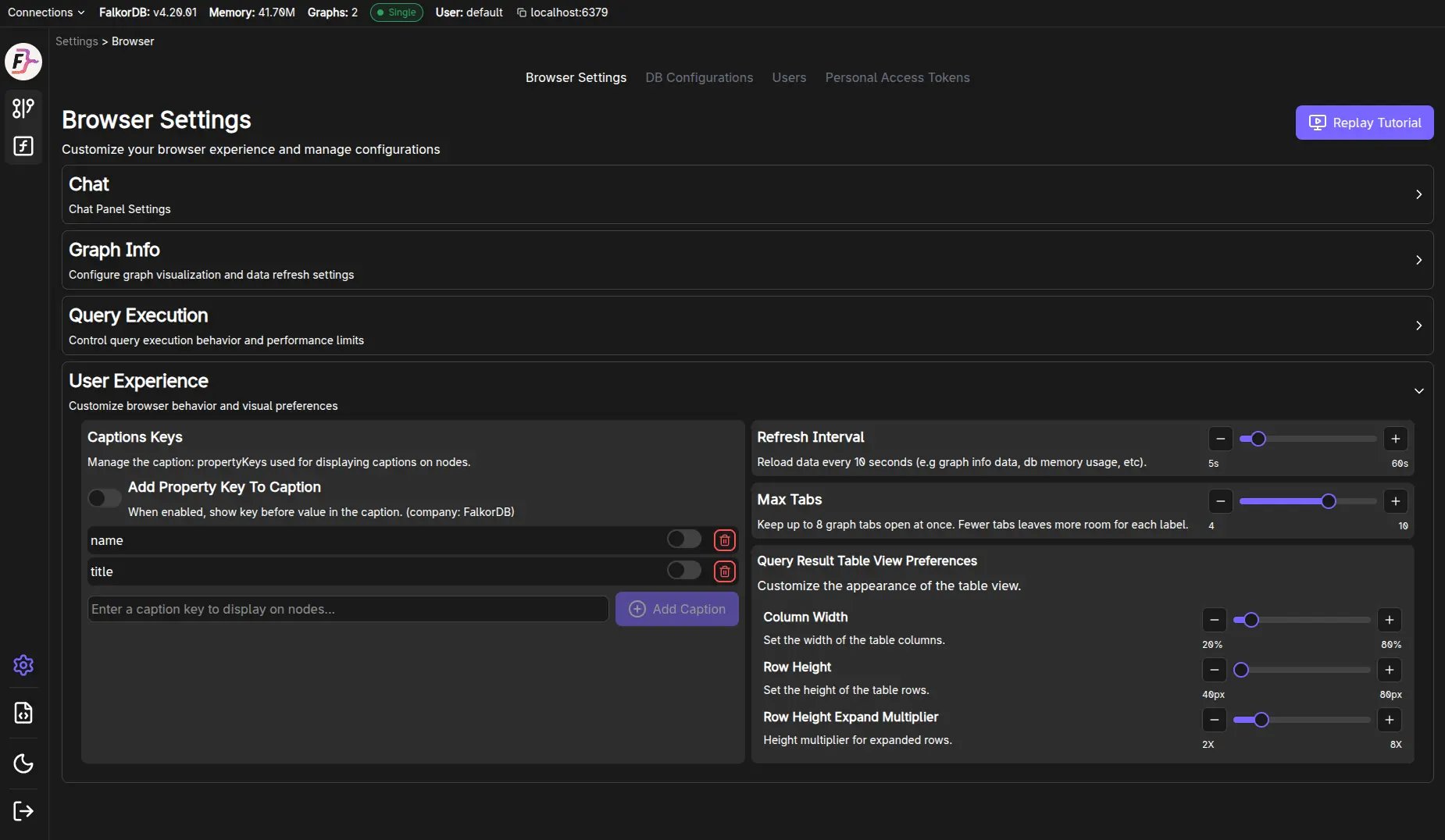Screen dimensions: 1445x840
Task: Adjust Row Height Expand Multiplier slider handle
Action: click(1261, 720)
